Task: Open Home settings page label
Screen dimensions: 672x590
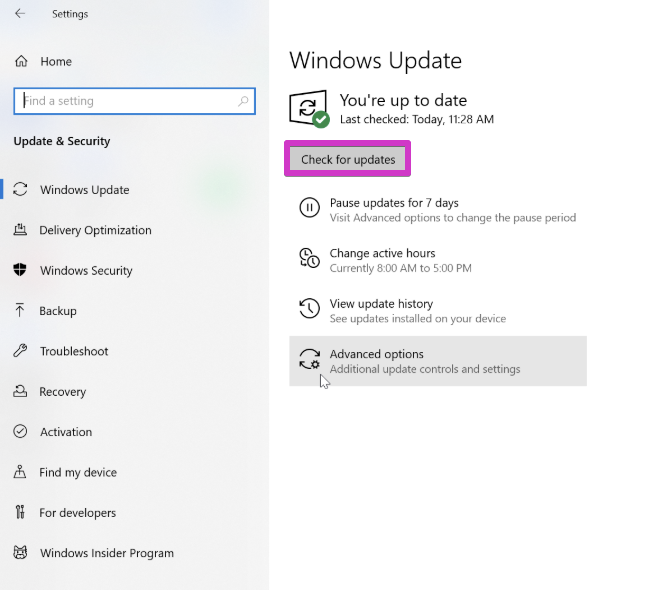Action: pos(56,62)
